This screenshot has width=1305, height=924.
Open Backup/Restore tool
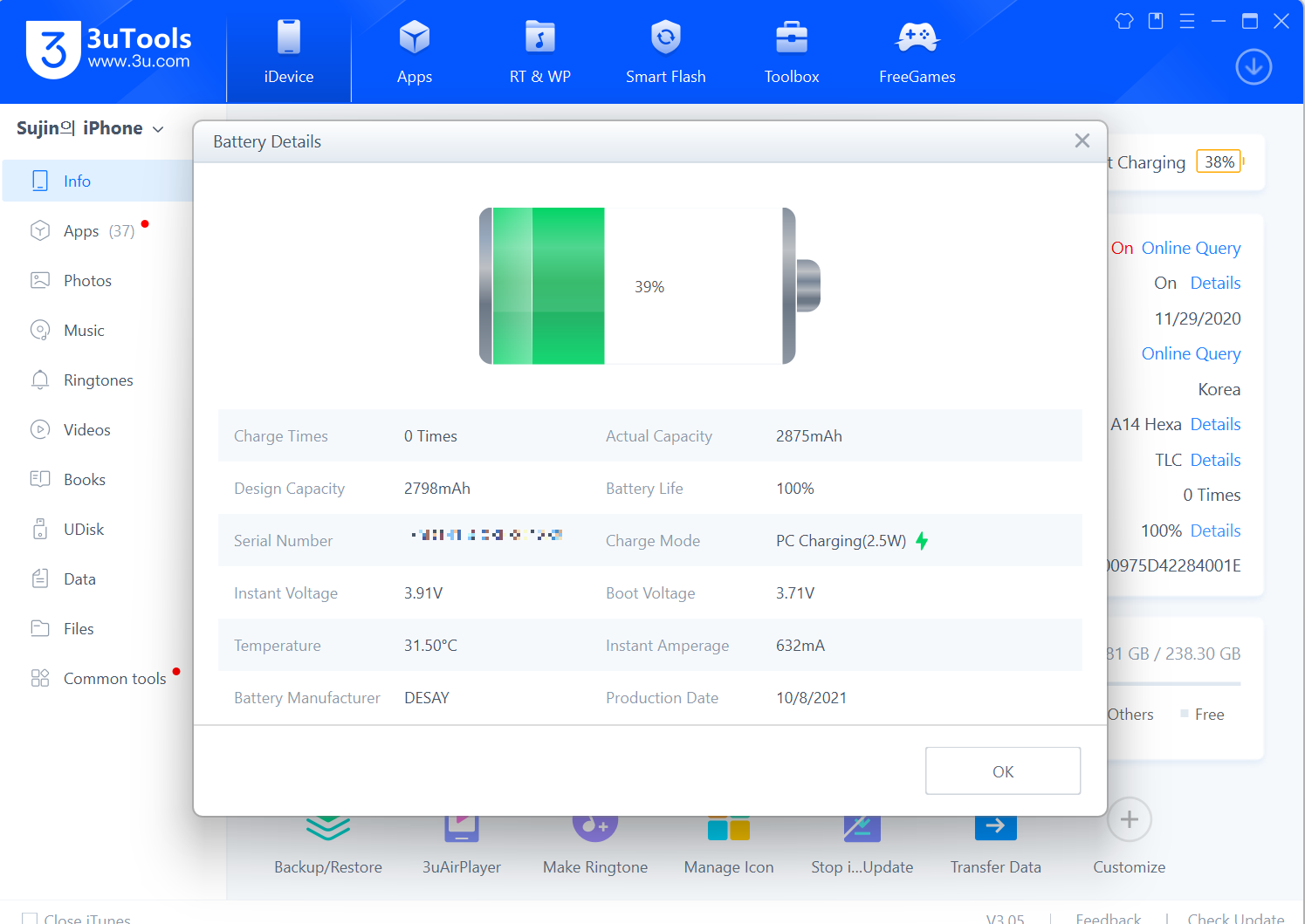click(328, 845)
